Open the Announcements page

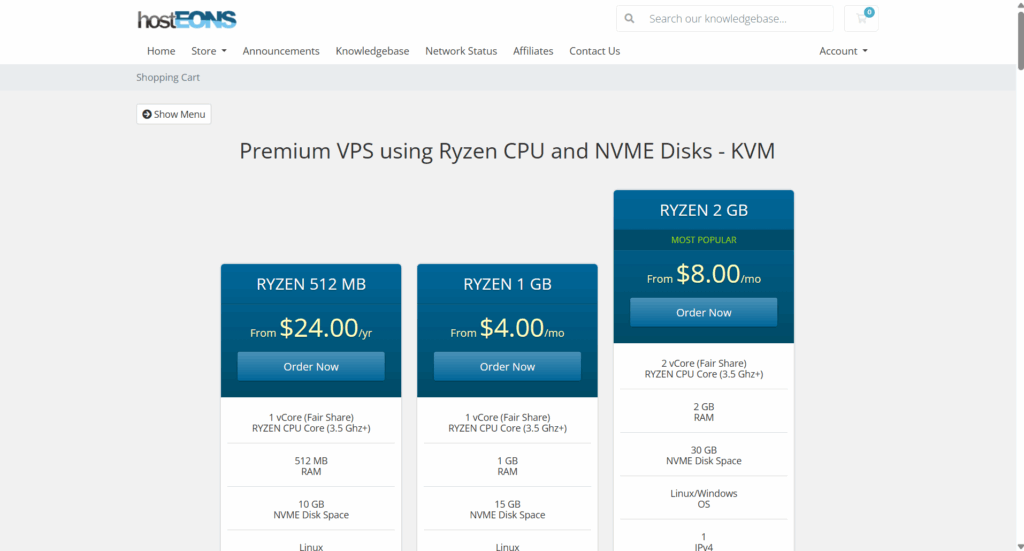[281, 51]
